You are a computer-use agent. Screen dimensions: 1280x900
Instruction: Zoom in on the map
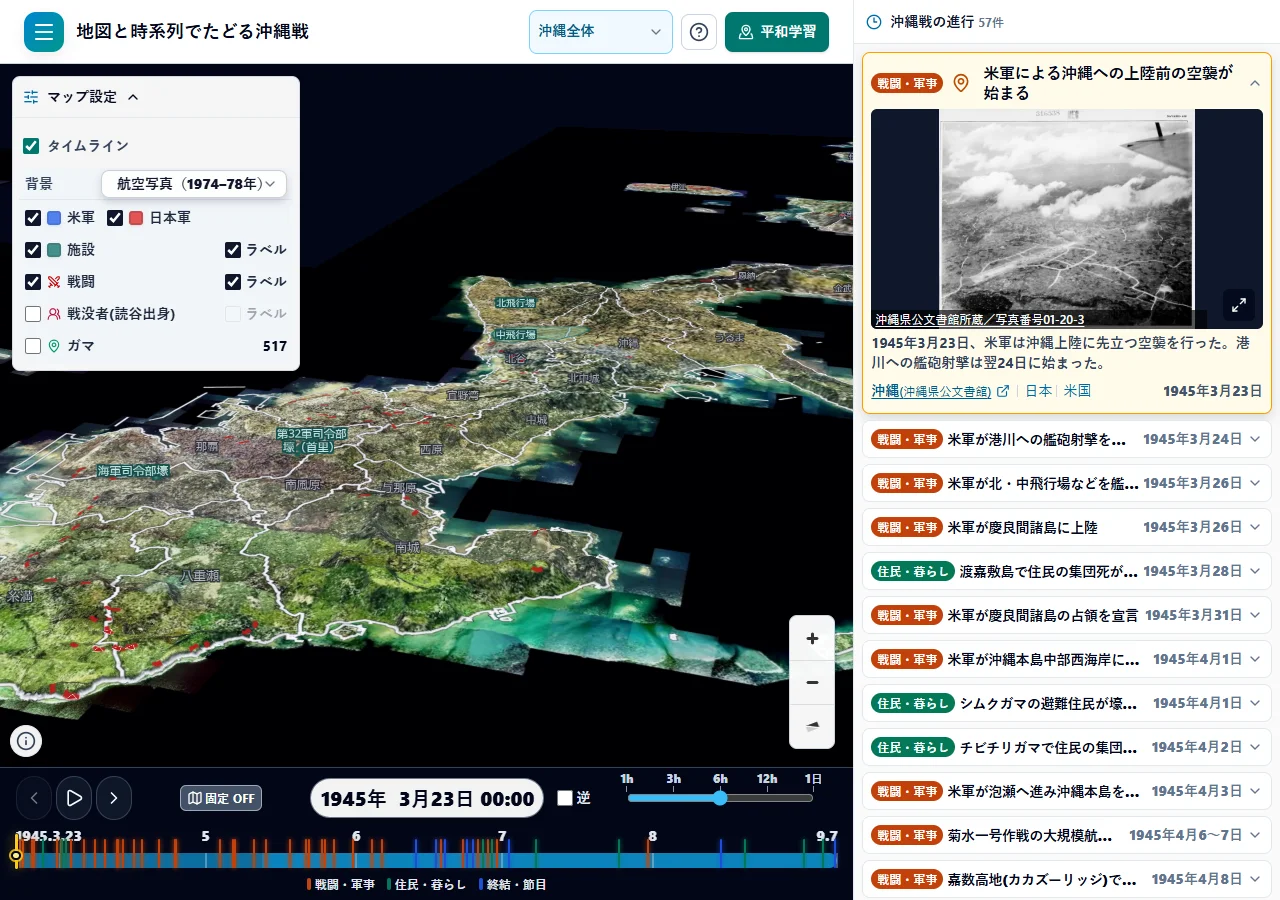[812, 638]
